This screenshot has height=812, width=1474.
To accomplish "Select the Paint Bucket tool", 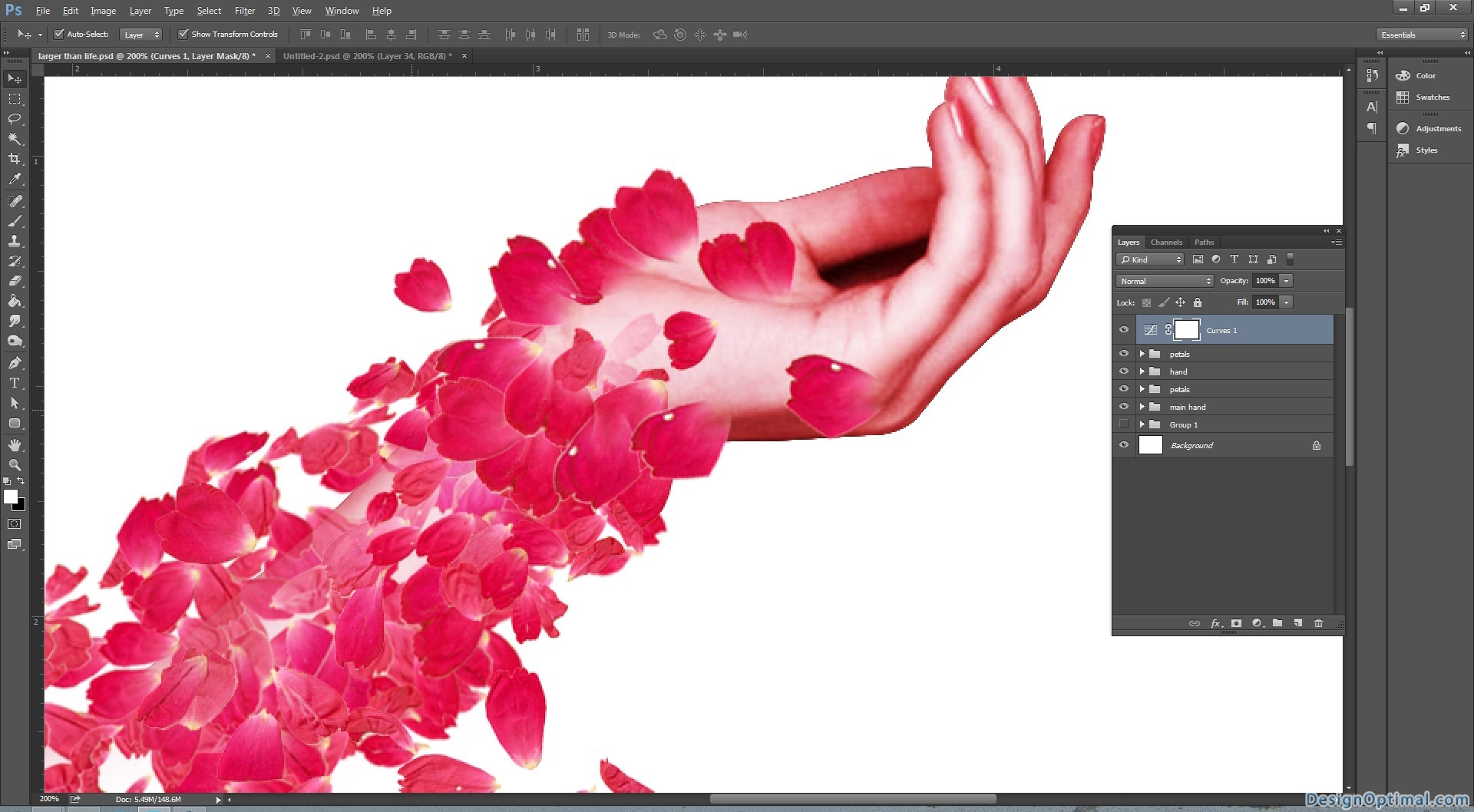I will (x=15, y=301).
